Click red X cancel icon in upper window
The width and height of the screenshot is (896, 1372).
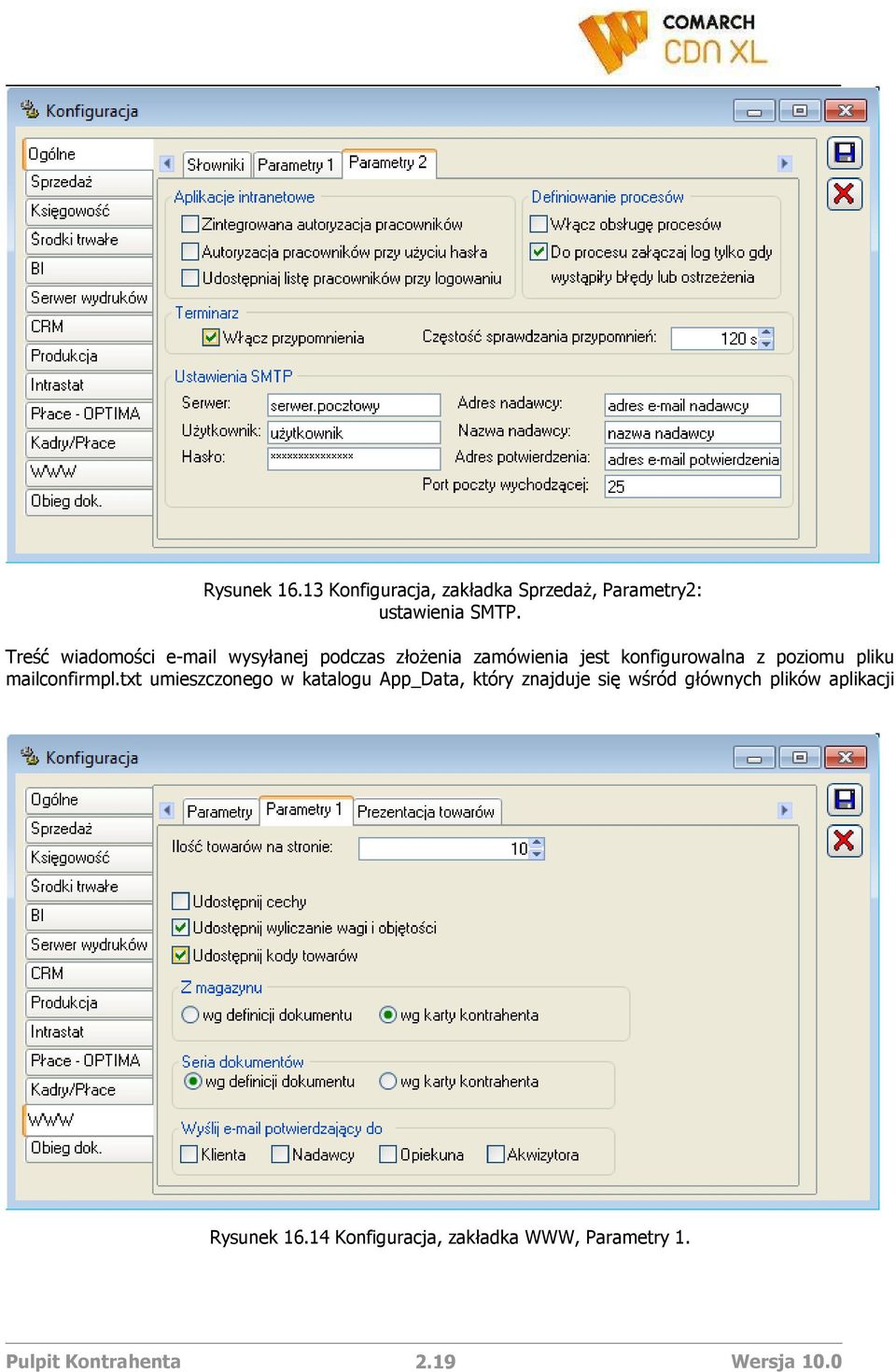tap(845, 194)
